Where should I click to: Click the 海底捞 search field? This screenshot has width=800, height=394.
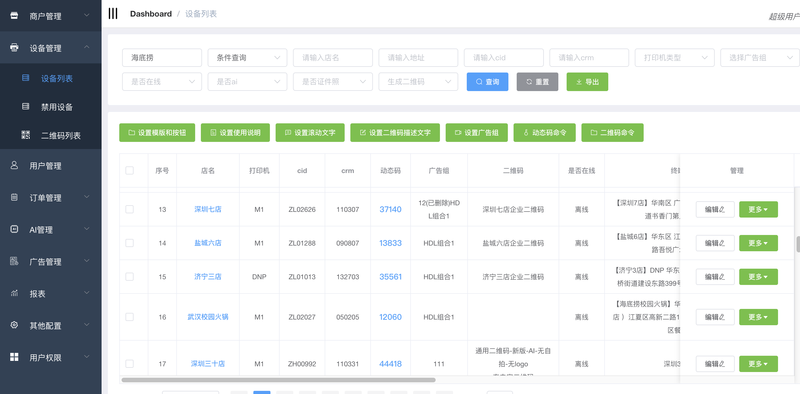pos(162,58)
